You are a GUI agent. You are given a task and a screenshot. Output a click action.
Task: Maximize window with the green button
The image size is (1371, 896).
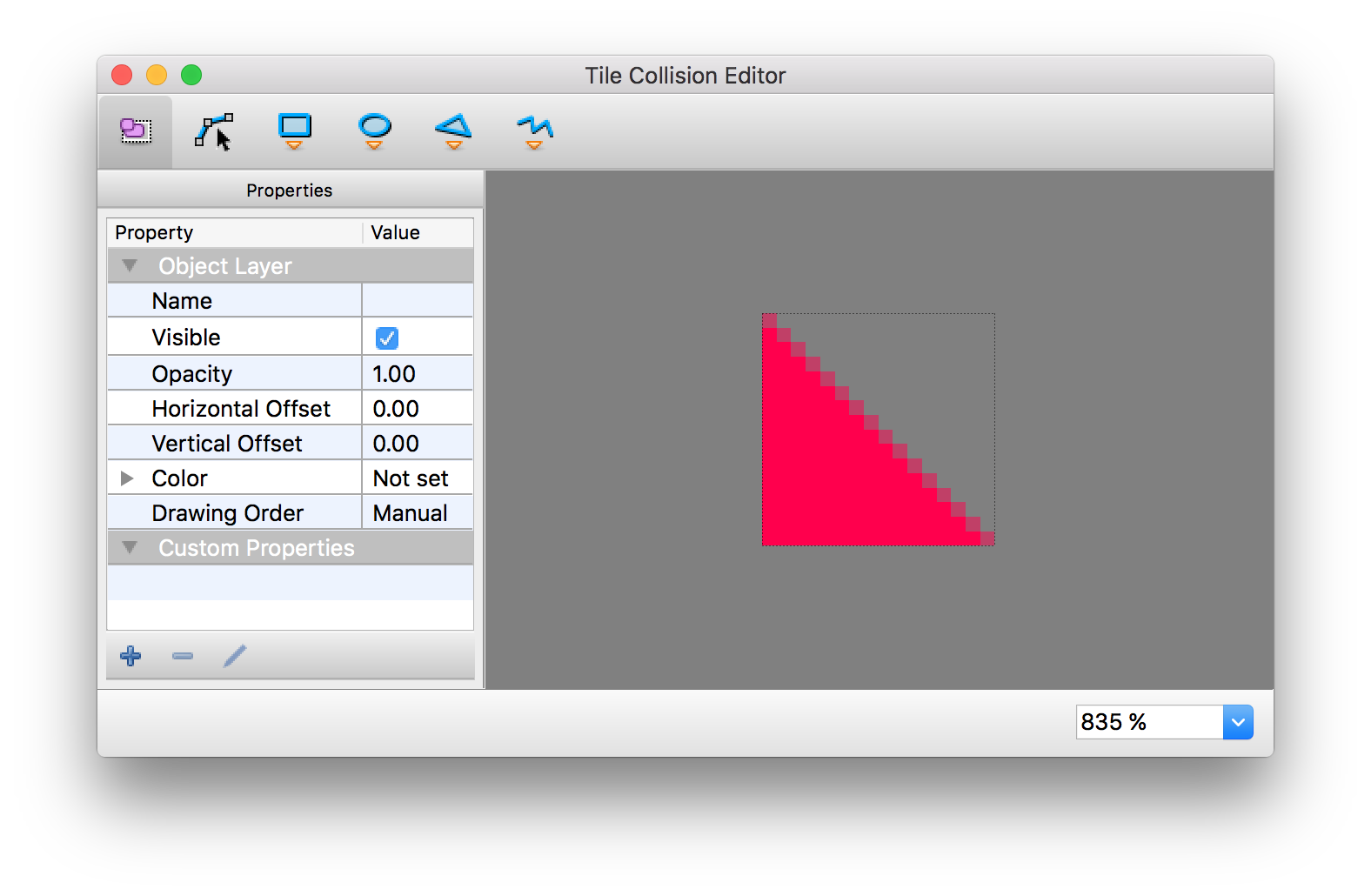coord(191,76)
